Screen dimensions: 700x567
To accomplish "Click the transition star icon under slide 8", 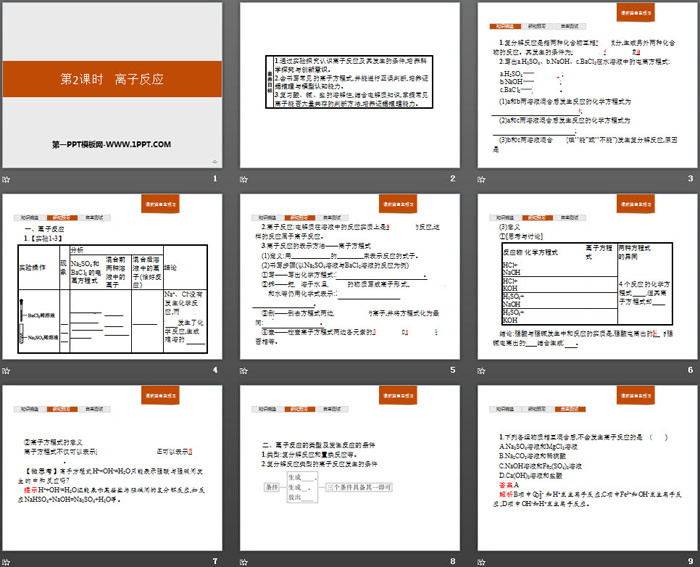I will coord(245,562).
